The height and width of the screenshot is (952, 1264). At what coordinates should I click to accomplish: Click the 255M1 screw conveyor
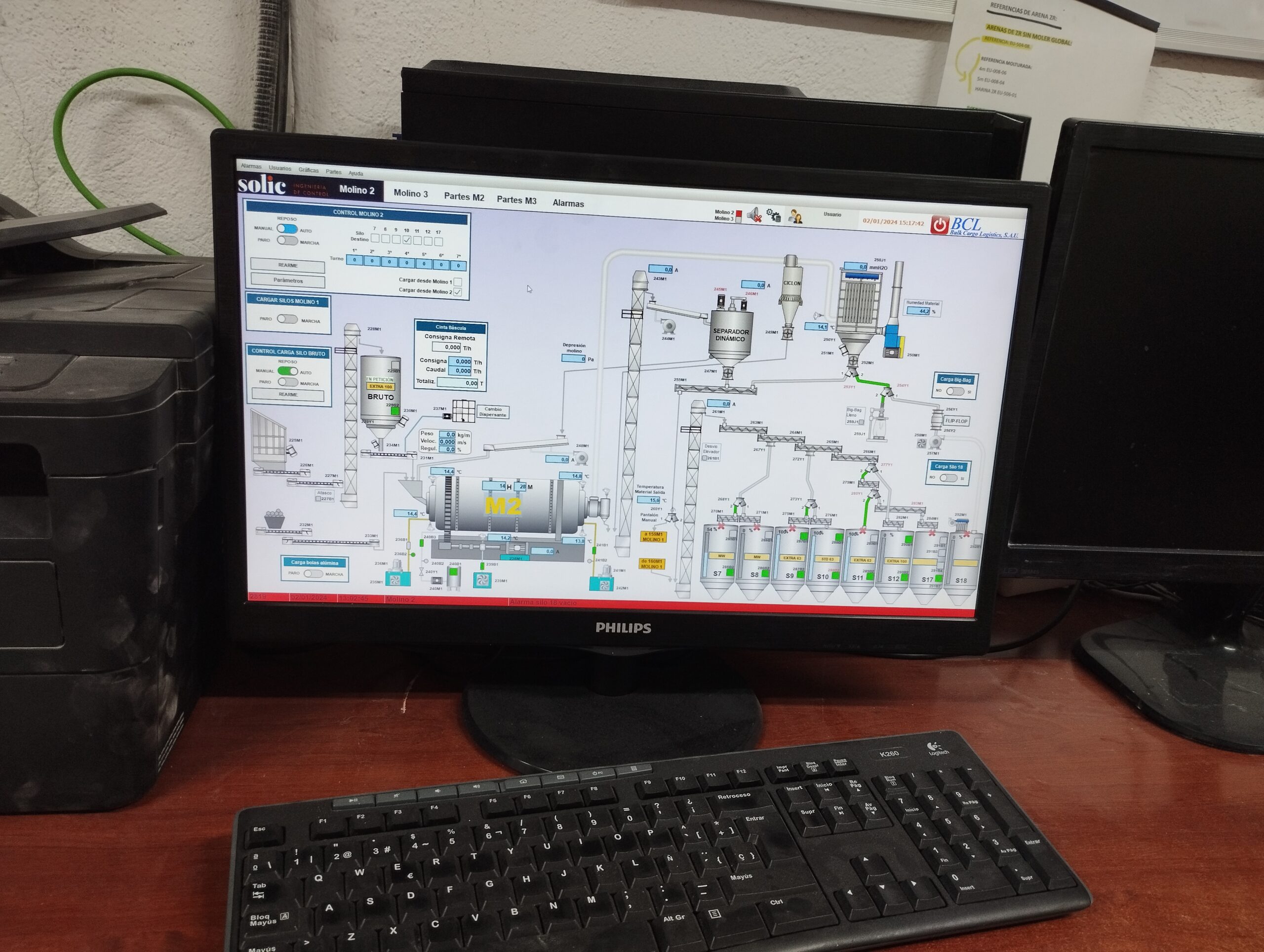pyautogui.click(x=716, y=390)
